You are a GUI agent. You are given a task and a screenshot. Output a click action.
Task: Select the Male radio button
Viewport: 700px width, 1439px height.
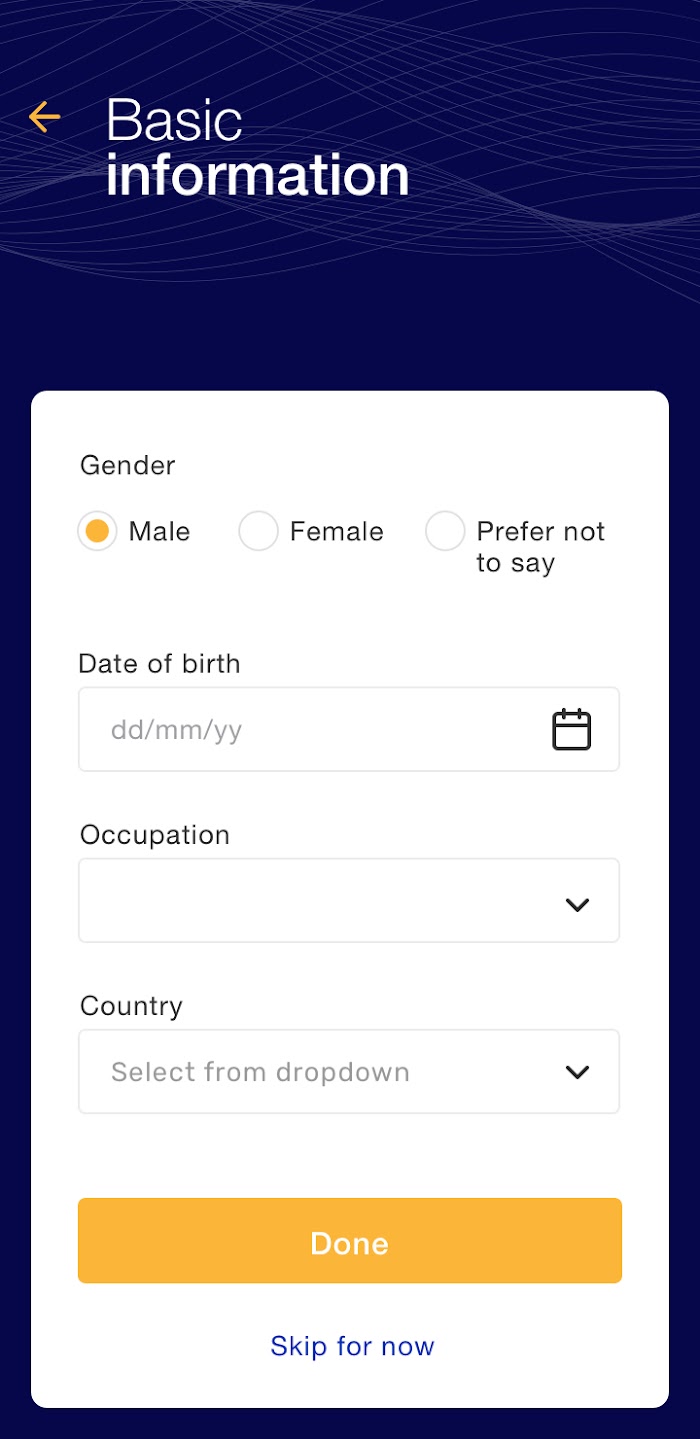pos(97,531)
